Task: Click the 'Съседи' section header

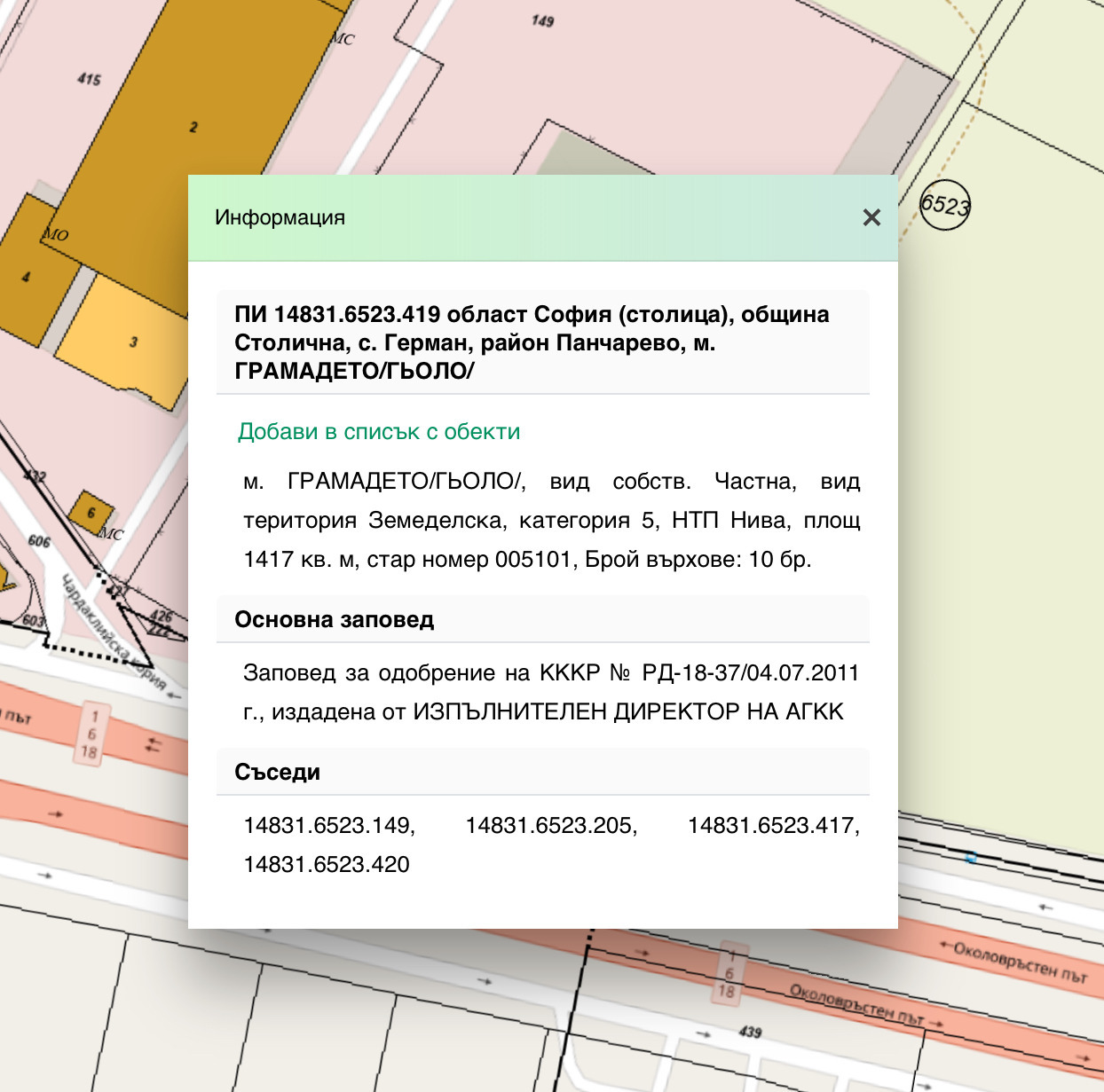Action: click(277, 772)
